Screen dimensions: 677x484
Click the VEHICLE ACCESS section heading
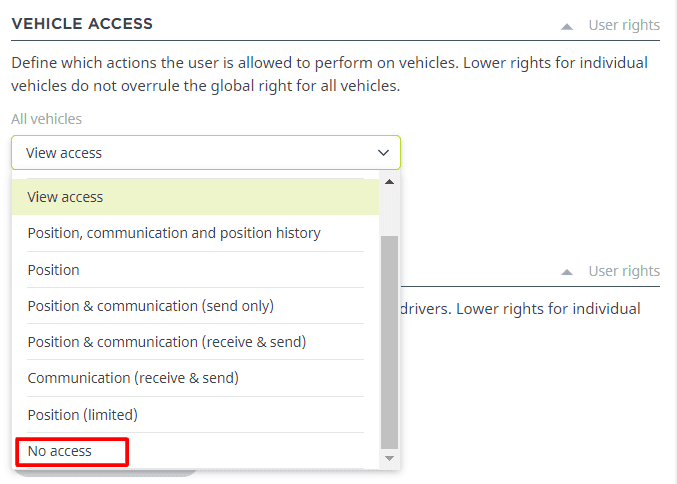click(x=82, y=23)
